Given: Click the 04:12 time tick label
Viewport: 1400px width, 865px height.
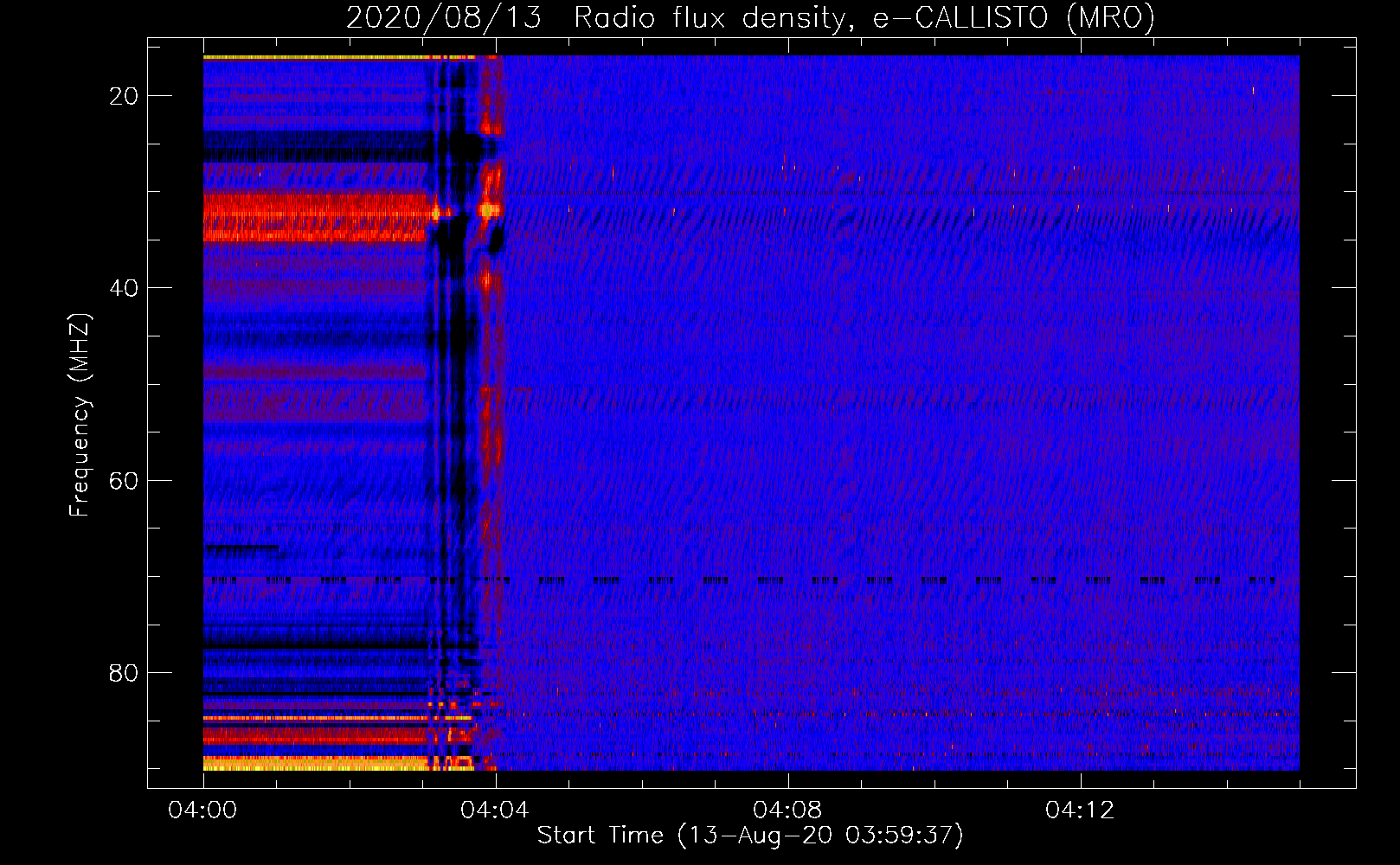Looking at the screenshot, I should coord(1080,810).
